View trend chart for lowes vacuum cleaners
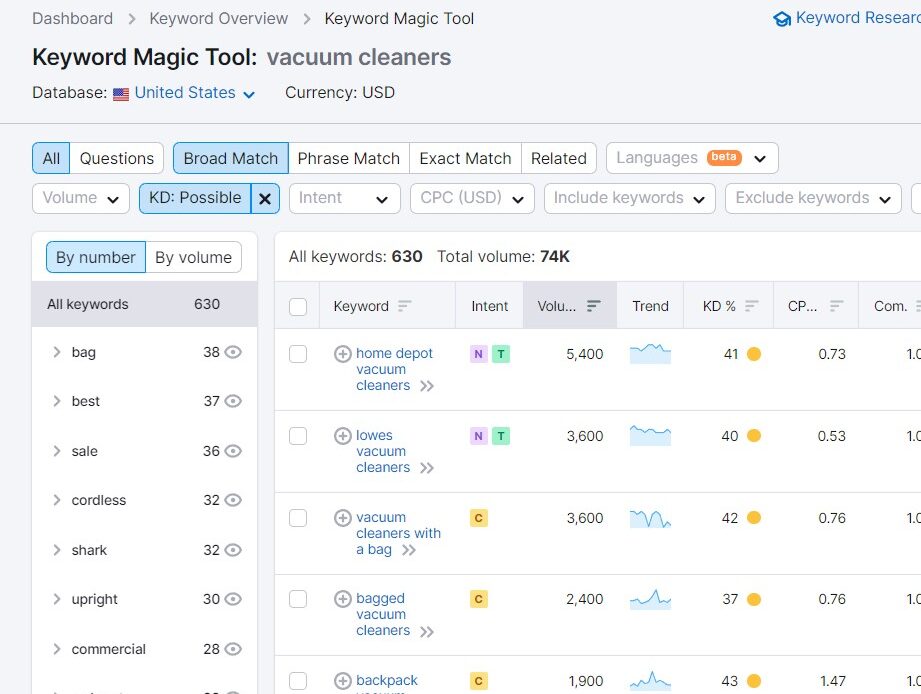The image size is (921, 694). [x=650, y=436]
